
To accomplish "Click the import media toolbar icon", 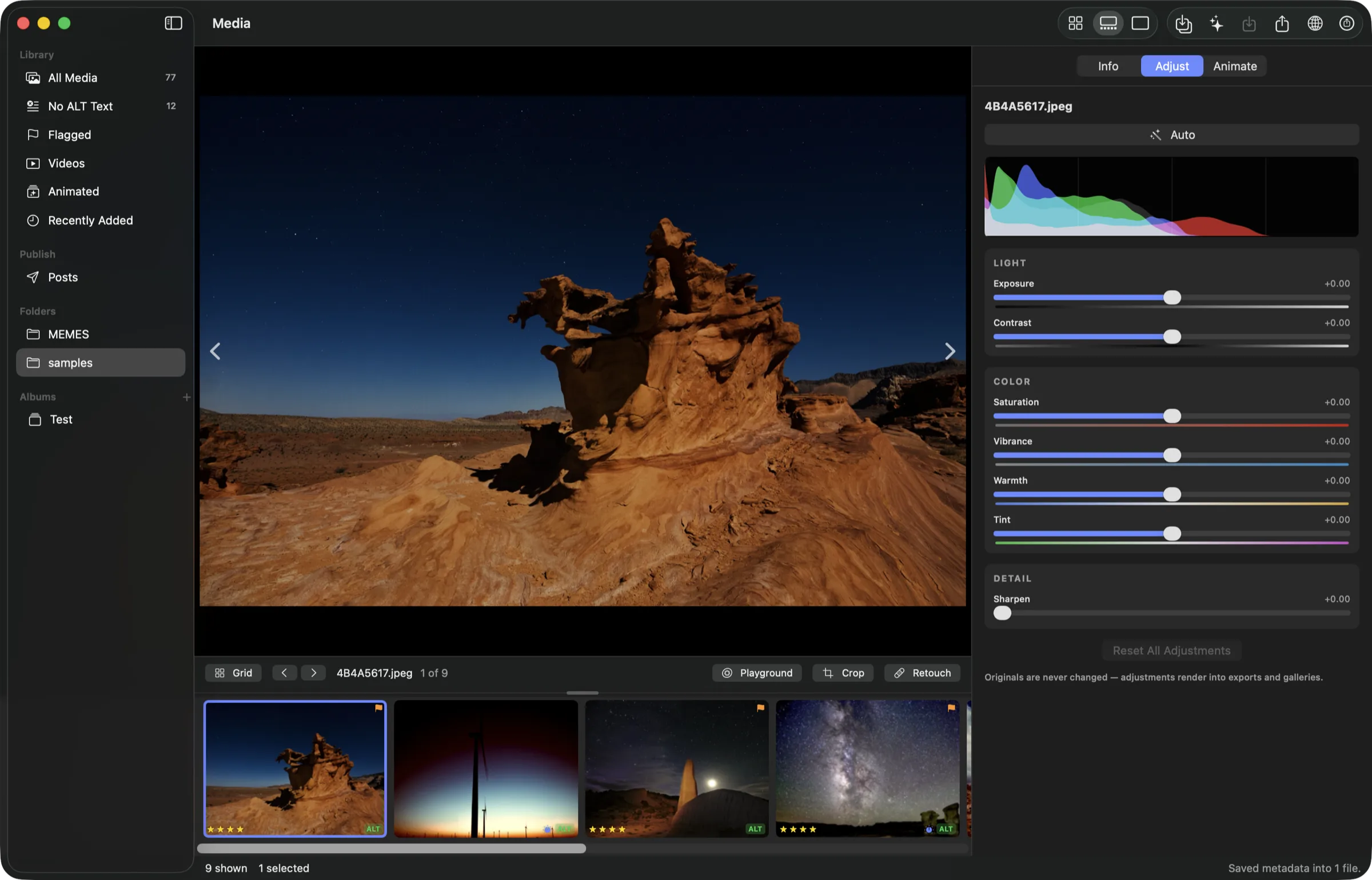I will click(x=1183, y=23).
